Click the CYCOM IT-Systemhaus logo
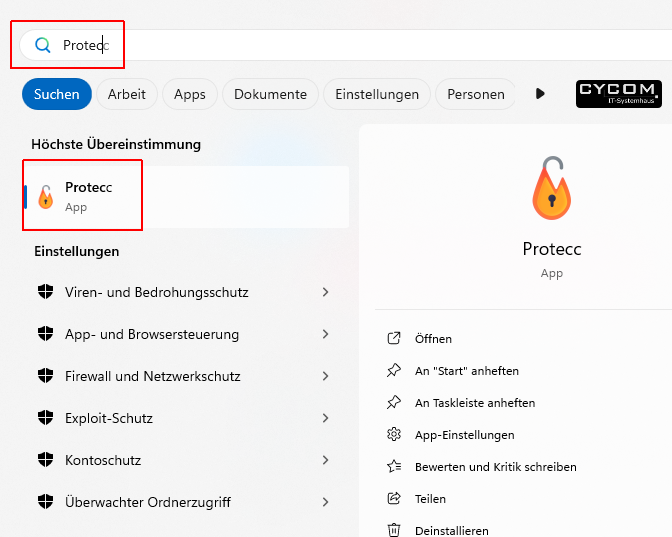The image size is (672, 537). click(618, 94)
